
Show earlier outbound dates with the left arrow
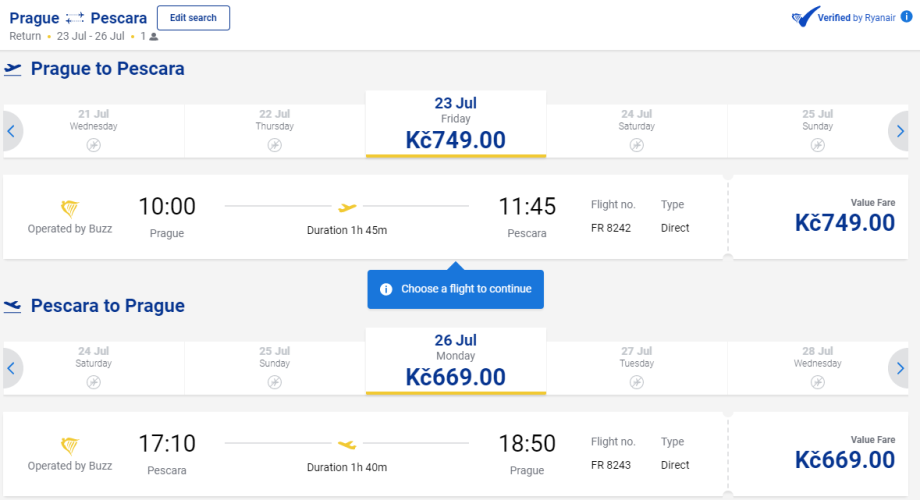11,131
